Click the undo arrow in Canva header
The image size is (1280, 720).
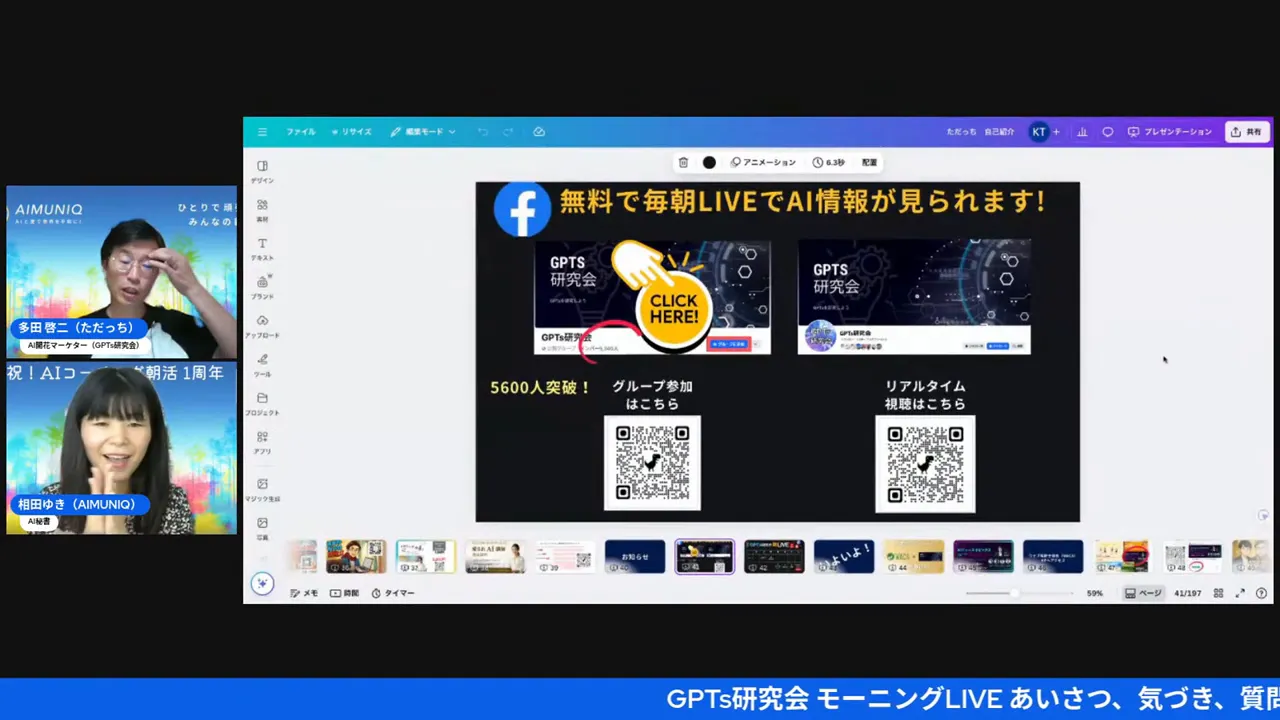[x=483, y=132]
